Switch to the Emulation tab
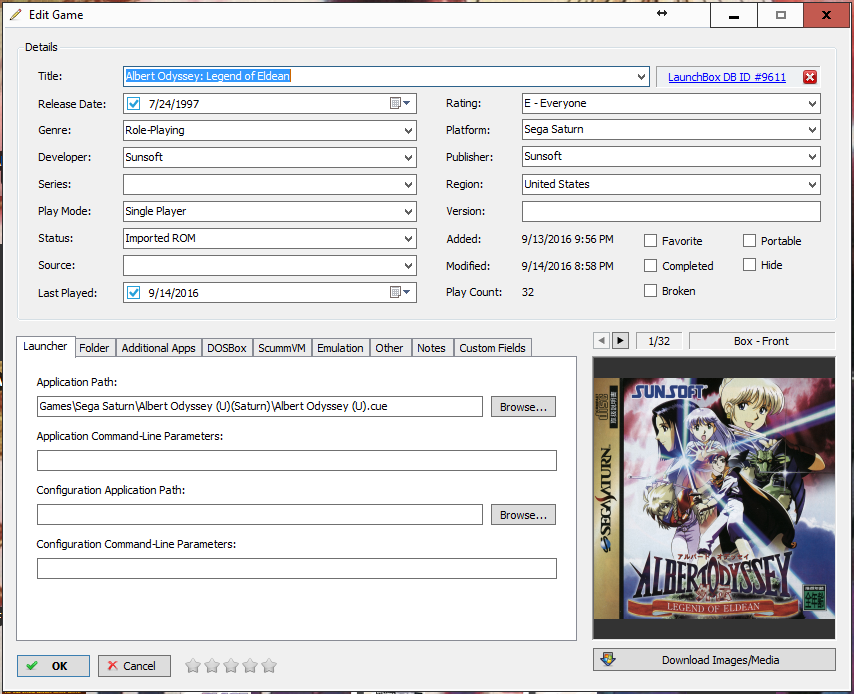The width and height of the screenshot is (854, 694). tap(340, 348)
